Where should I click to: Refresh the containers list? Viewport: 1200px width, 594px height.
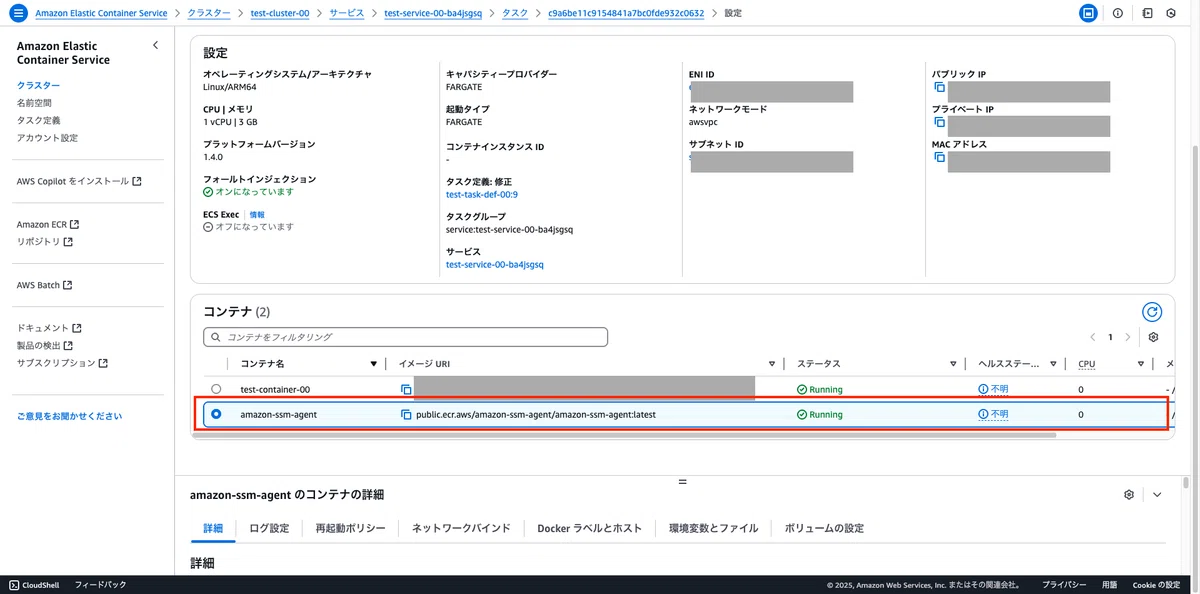(1152, 312)
